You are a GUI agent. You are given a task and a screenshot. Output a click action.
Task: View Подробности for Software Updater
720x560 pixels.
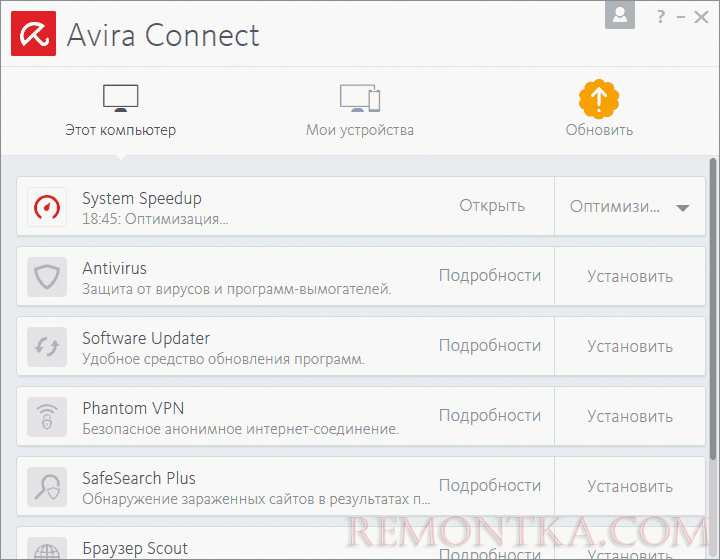(490, 345)
